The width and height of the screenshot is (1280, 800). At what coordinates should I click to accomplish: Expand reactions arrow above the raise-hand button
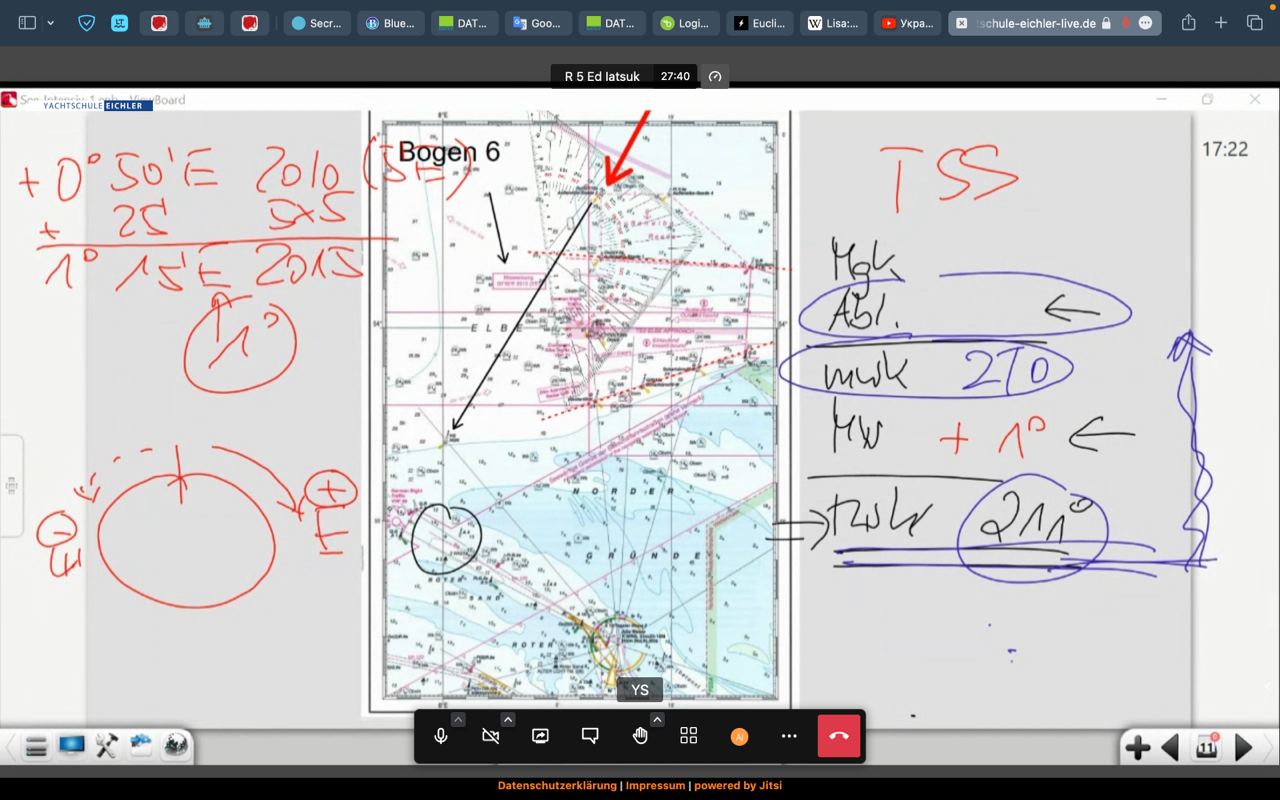coord(657,719)
